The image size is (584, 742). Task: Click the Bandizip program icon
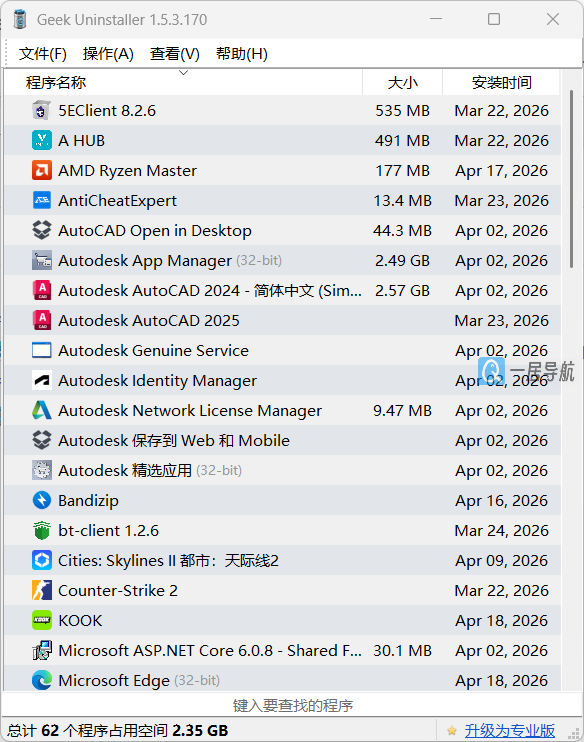(x=42, y=500)
